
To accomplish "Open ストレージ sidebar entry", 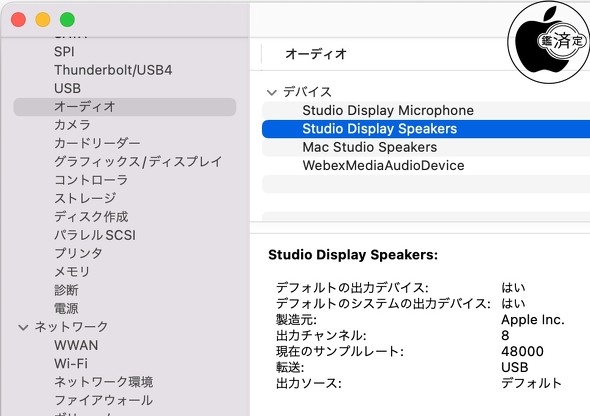I will click(85, 198).
